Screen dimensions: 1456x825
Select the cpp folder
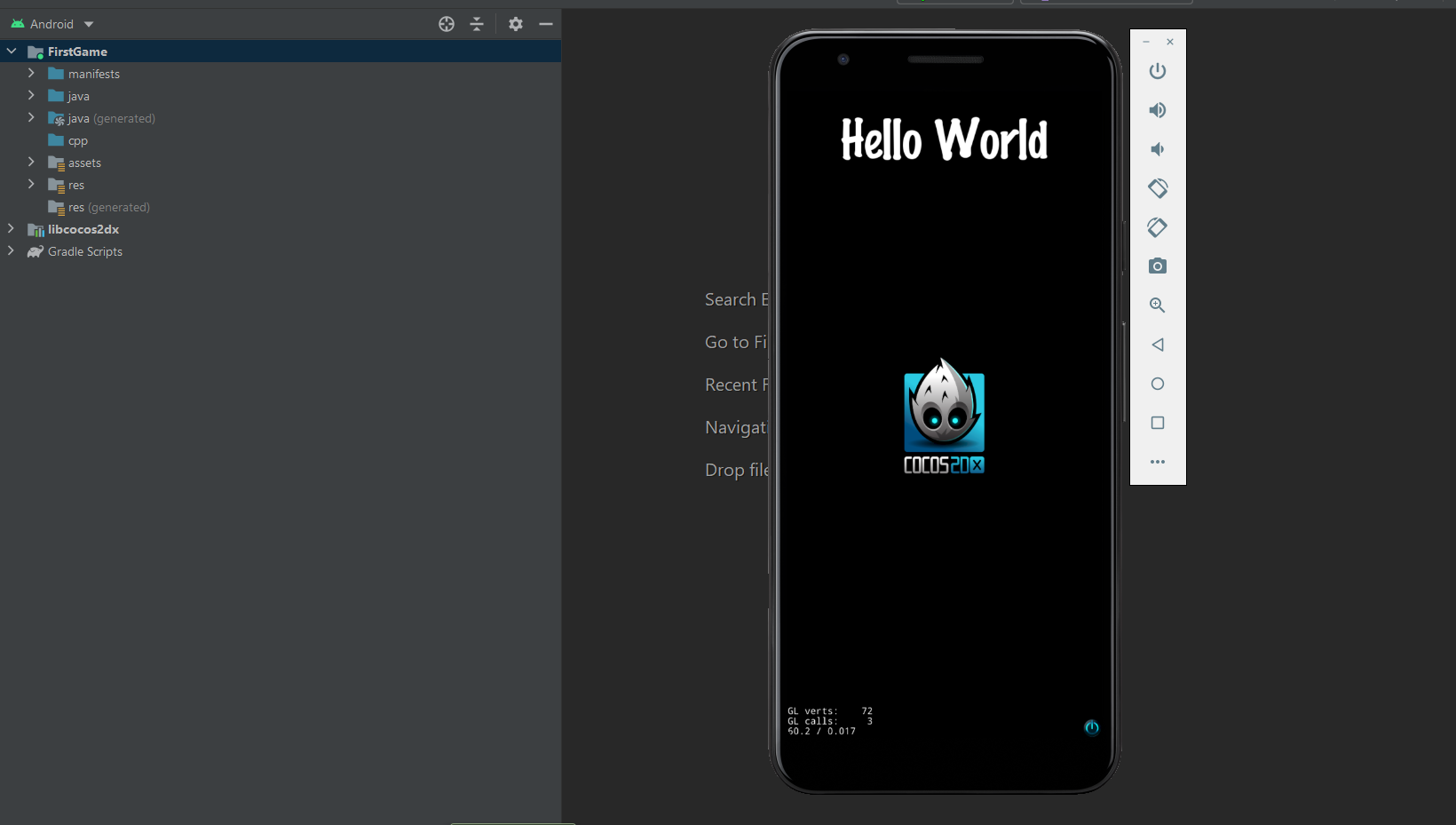click(x=77, y=140)
